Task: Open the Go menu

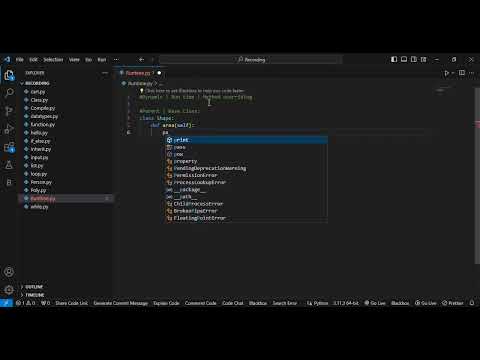Action: [x=88, y=60]
